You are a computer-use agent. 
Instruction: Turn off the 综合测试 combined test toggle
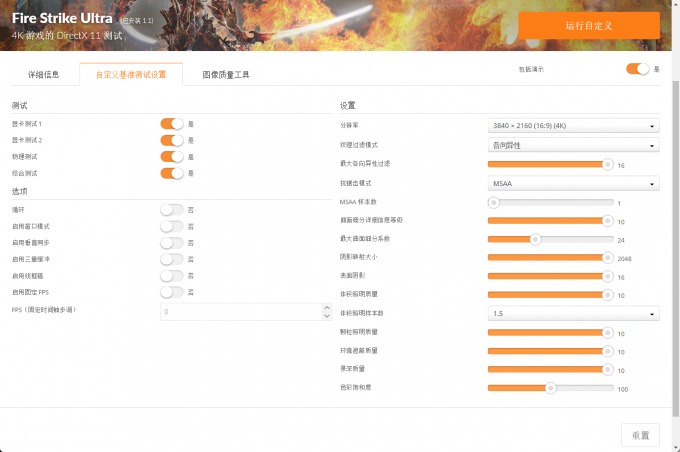[x=172, y=174]
